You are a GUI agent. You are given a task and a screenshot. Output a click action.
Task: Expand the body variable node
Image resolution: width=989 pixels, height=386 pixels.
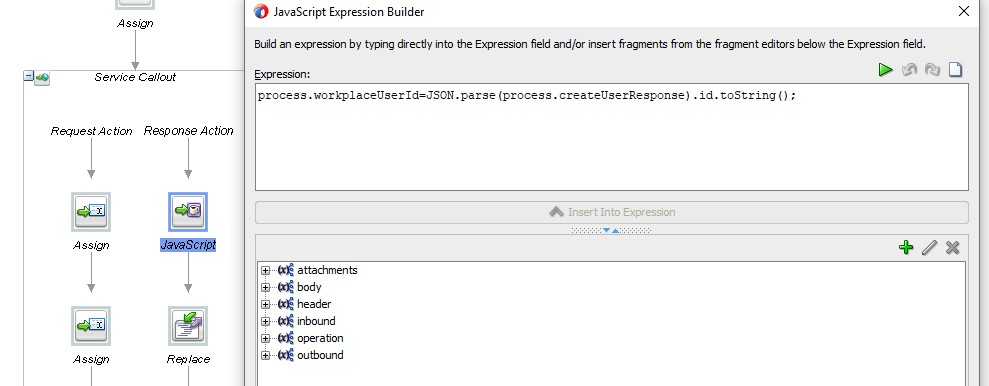266,288
